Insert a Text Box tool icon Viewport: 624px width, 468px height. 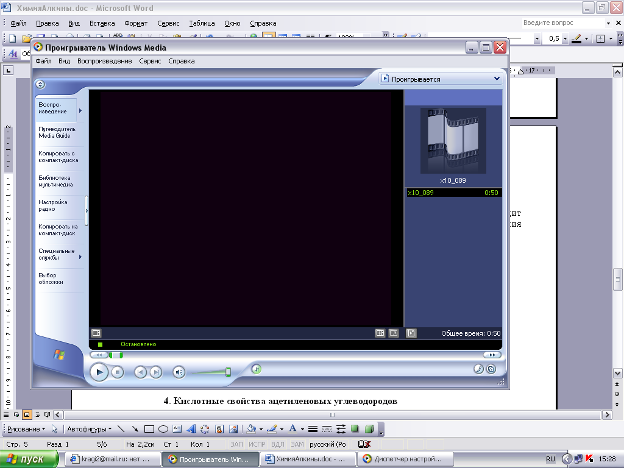click(177, 429)
